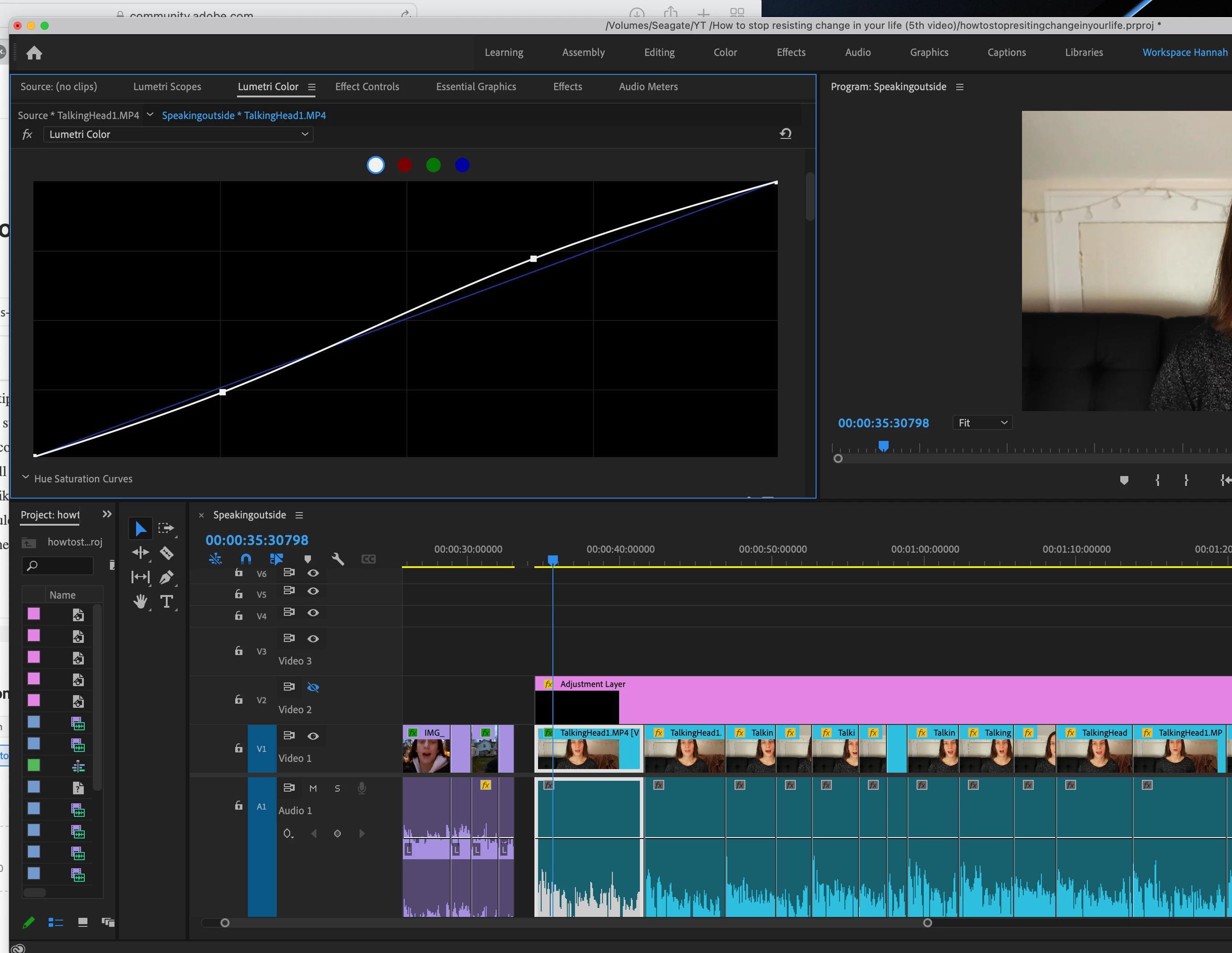Select the Hand tool
The height and width of the screenshot is (953, 1232).
[141, 601]
